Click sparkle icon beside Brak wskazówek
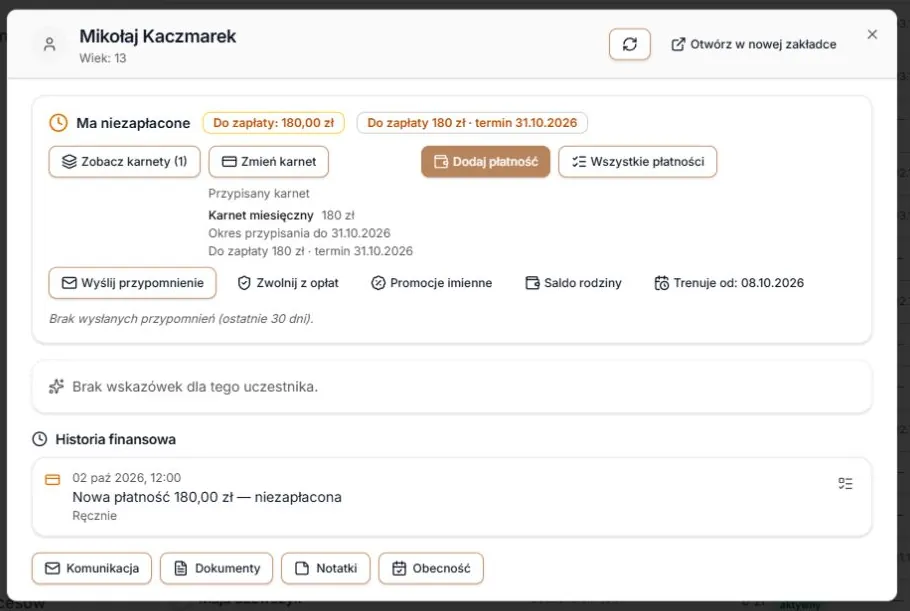This screenshot has width=910, height=611. click(56, 386)
